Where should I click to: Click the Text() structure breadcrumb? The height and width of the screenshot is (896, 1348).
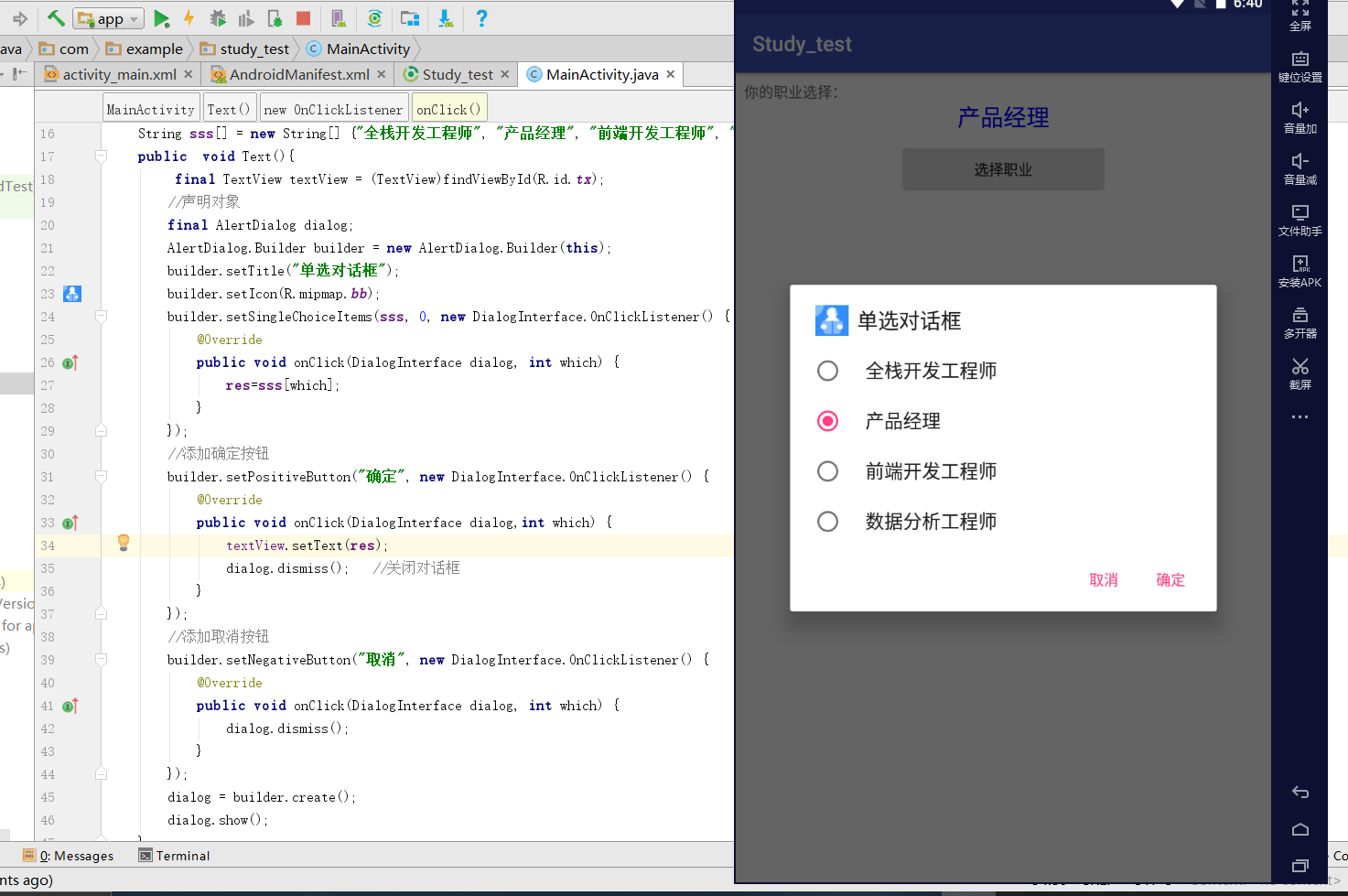click(x=229, y=109)
